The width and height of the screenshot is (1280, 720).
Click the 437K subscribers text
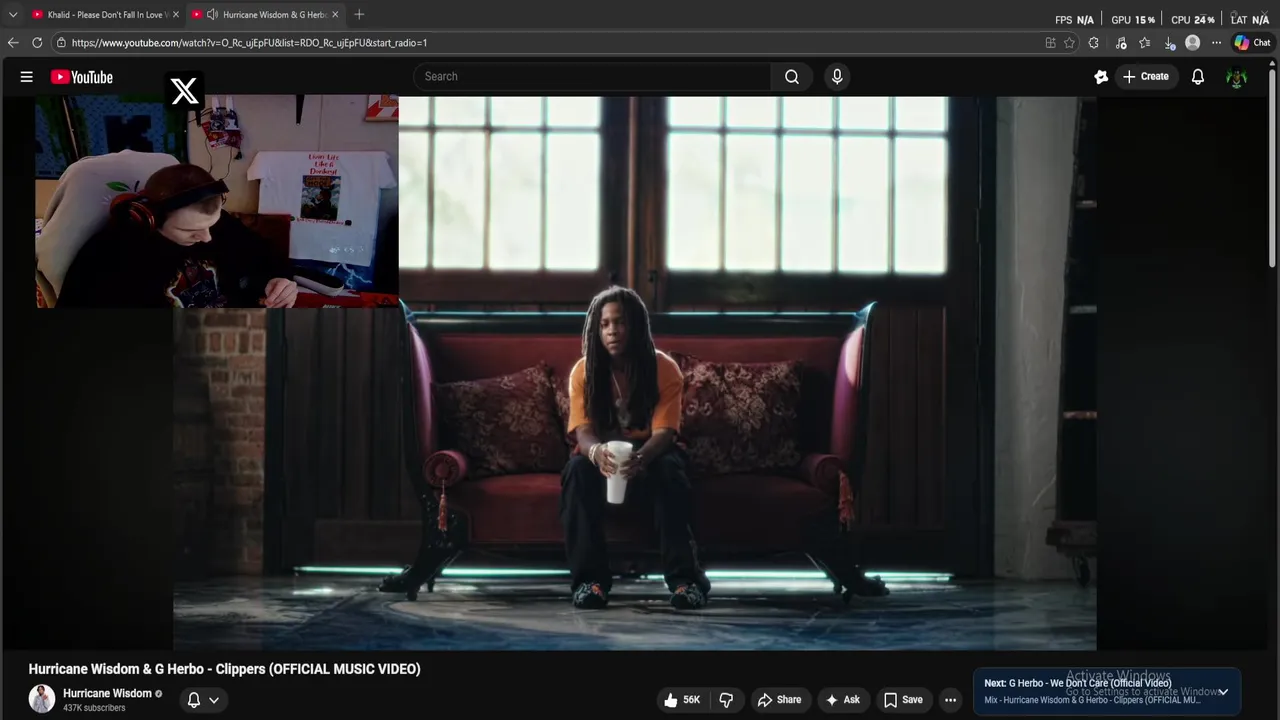click(x=94, y=708)
